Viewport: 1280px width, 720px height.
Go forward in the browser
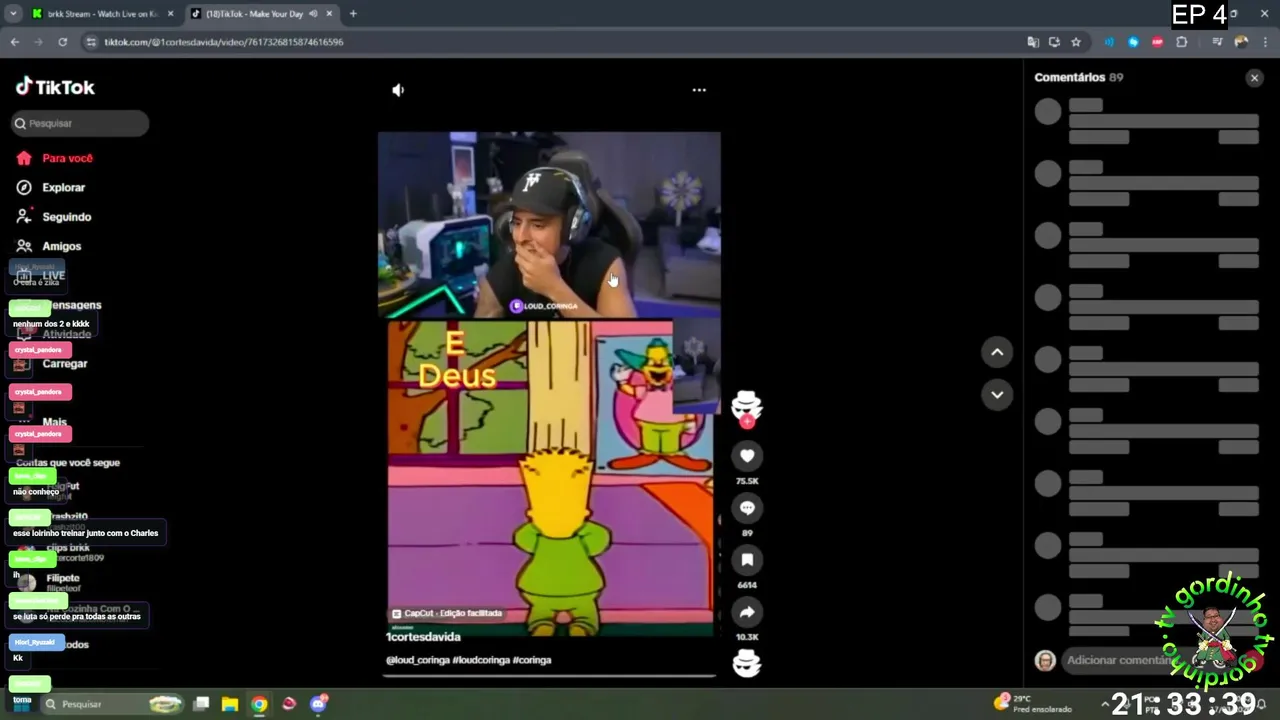(x=38, y=42)
